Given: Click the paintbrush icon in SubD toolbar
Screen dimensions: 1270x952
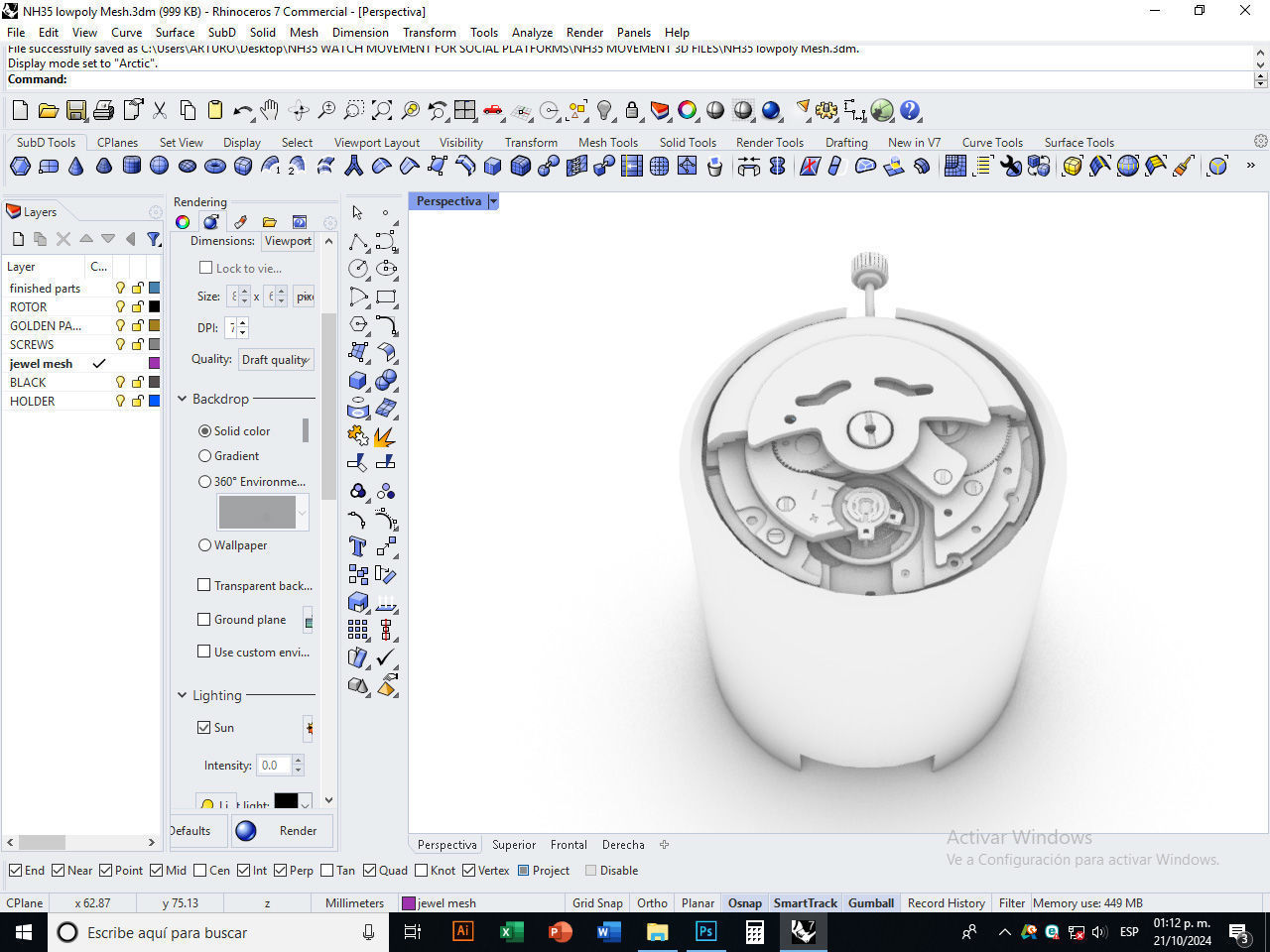Looking at the screenshot, I should click(x=1183, y=167).
